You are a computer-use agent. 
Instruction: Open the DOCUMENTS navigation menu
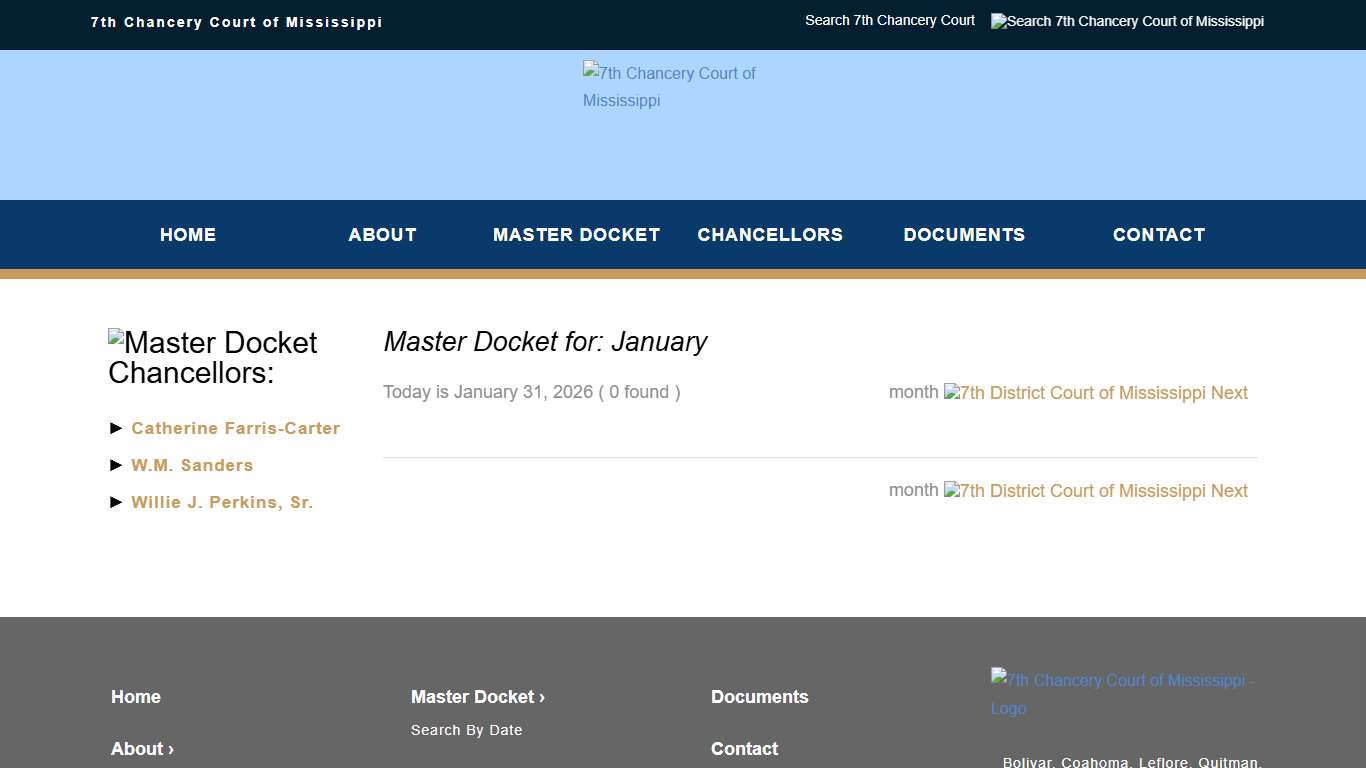(964, 234)
